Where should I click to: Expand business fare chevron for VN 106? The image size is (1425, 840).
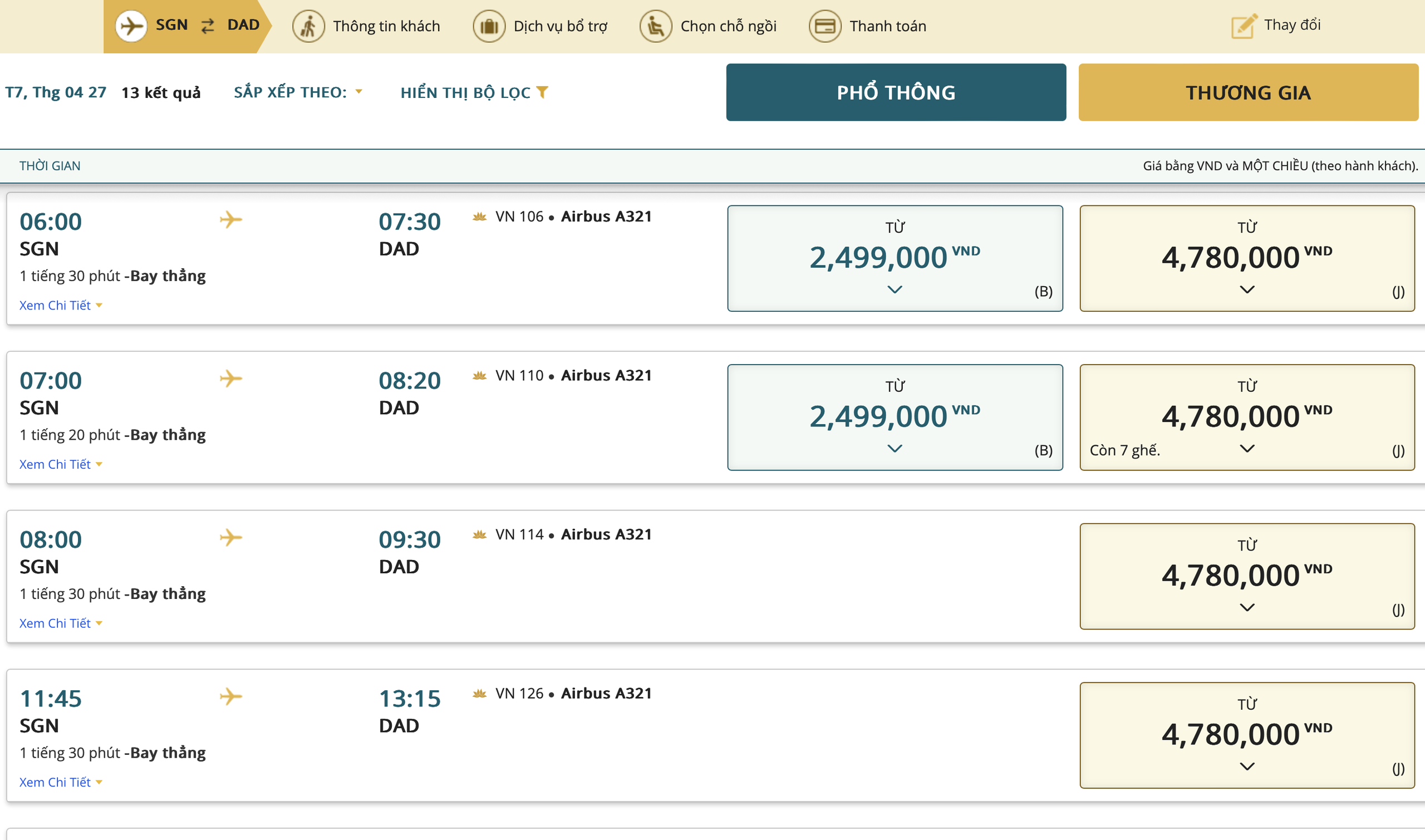(1247, 289)
